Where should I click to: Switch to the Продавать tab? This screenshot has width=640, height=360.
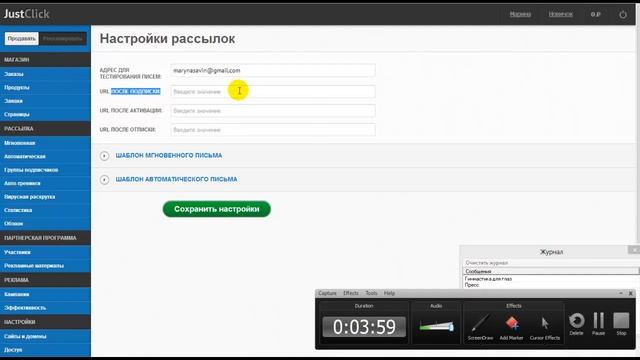(x=22, y=39)
